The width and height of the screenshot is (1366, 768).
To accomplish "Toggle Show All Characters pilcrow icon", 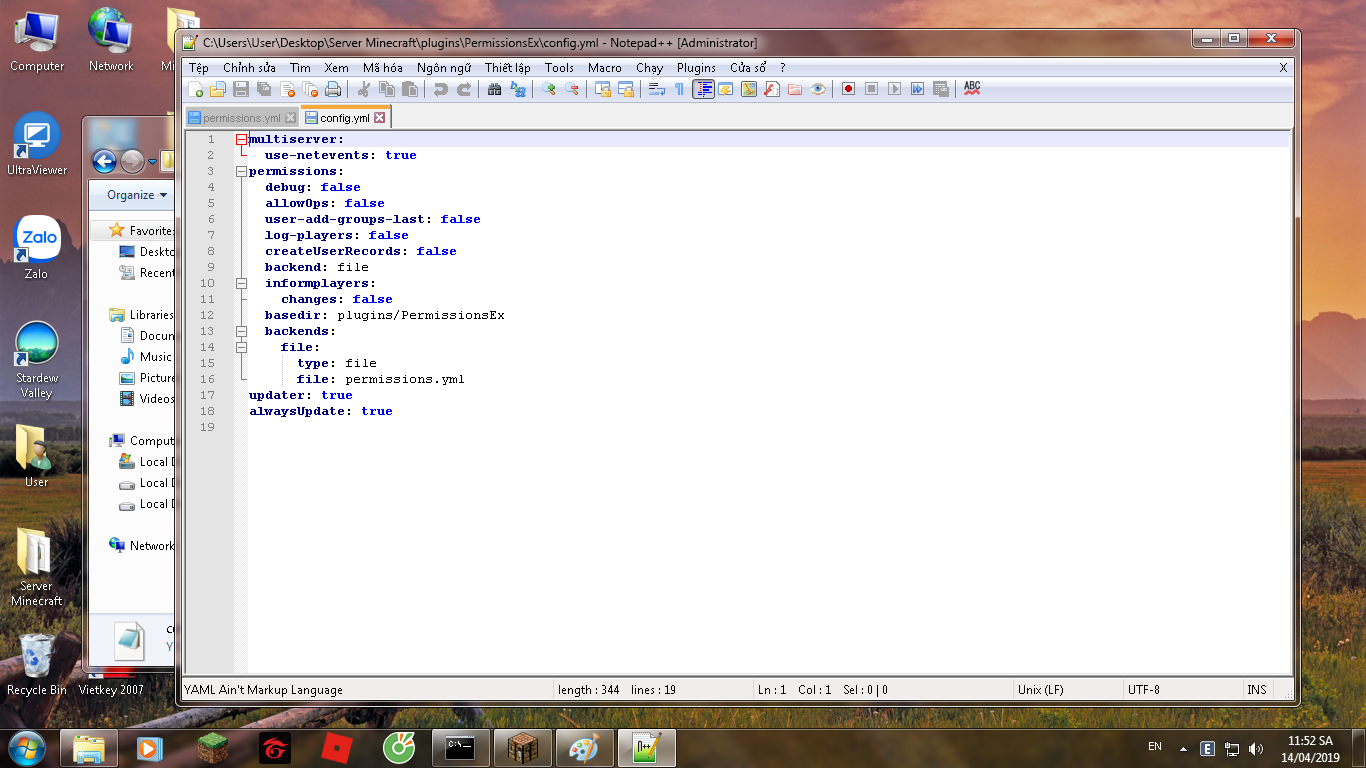I will [679, 89].
